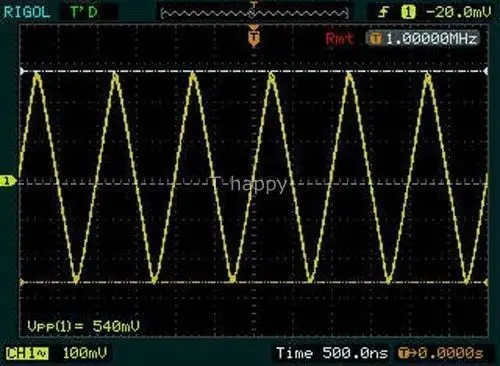Click the waveform memory overview bar
The height and width of the screenshot is (366, 500).
[255, 13]
